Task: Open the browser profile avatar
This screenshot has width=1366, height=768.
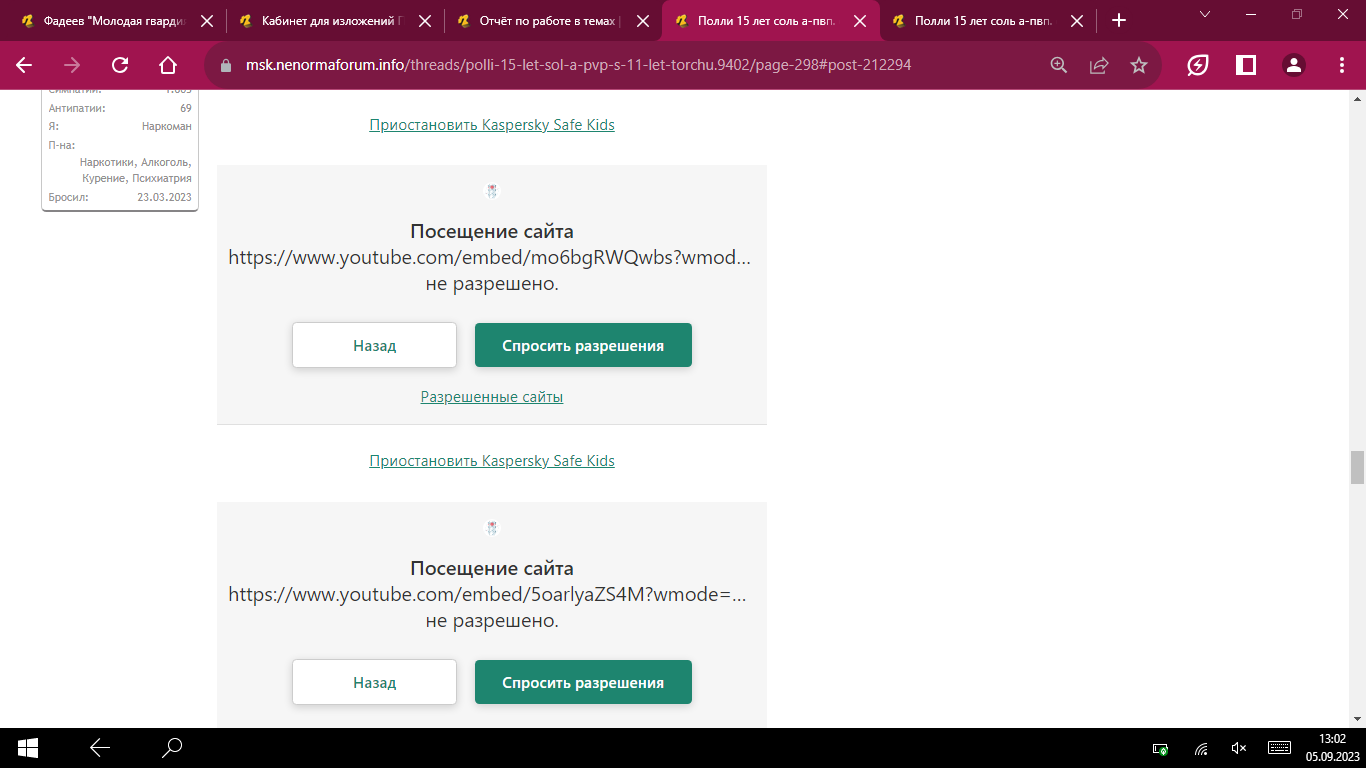Action: 1294,65
